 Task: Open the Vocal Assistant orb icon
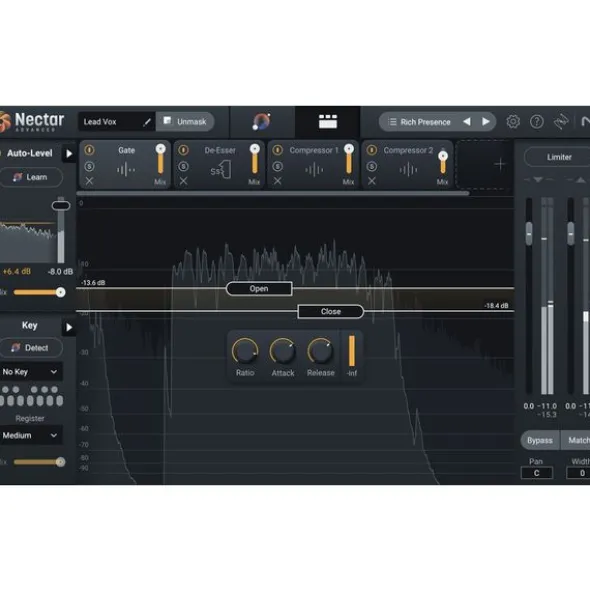[x=262, y=121]
